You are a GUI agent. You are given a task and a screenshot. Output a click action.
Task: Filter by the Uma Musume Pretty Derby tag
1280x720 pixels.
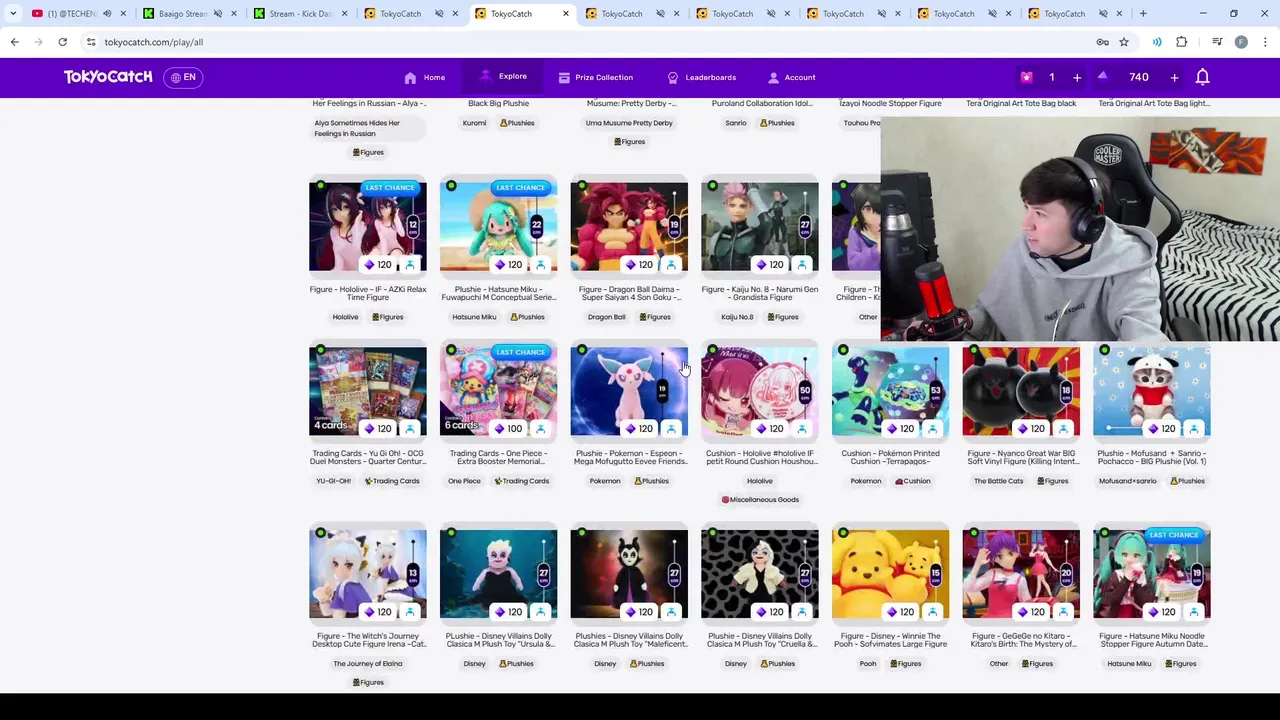pyautogui.click(x=629, y=123)
